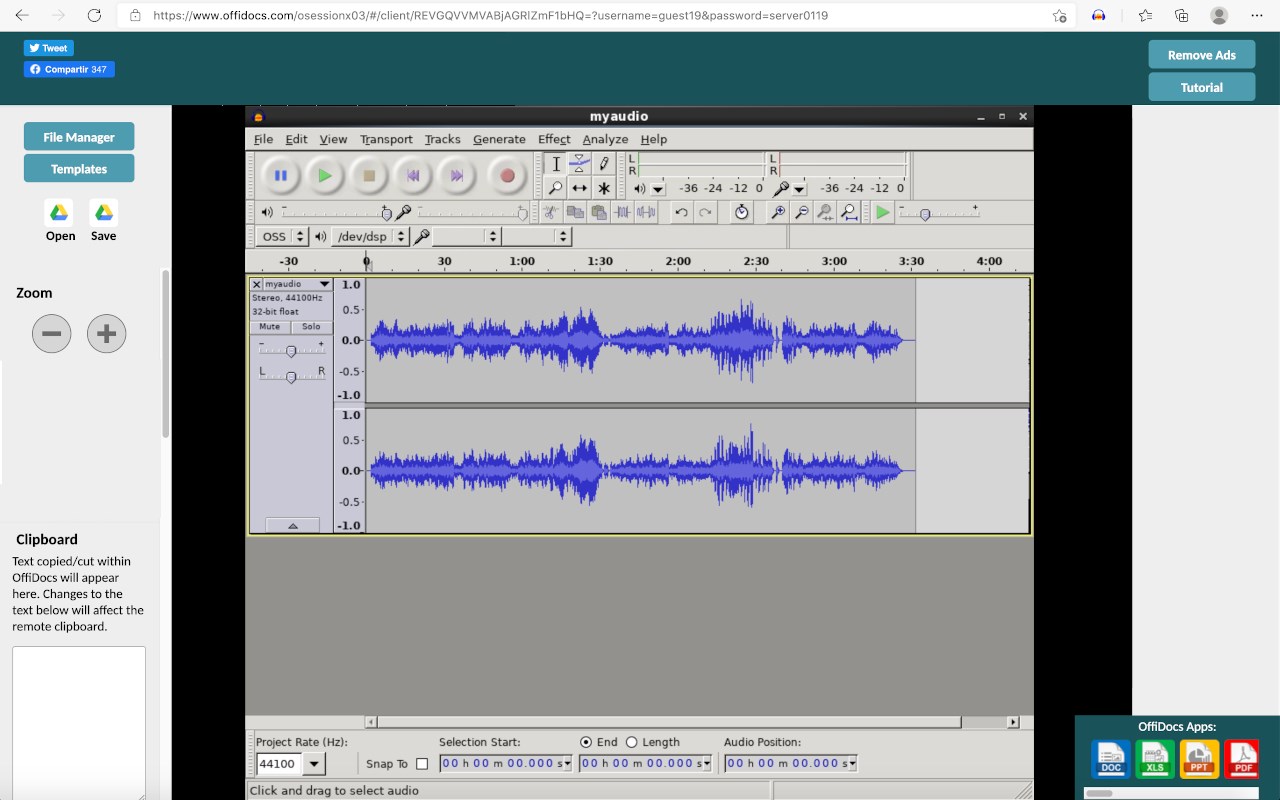Stop audio with the Stop button
This screenshot has height=800, width=1280.
(369, 176)
